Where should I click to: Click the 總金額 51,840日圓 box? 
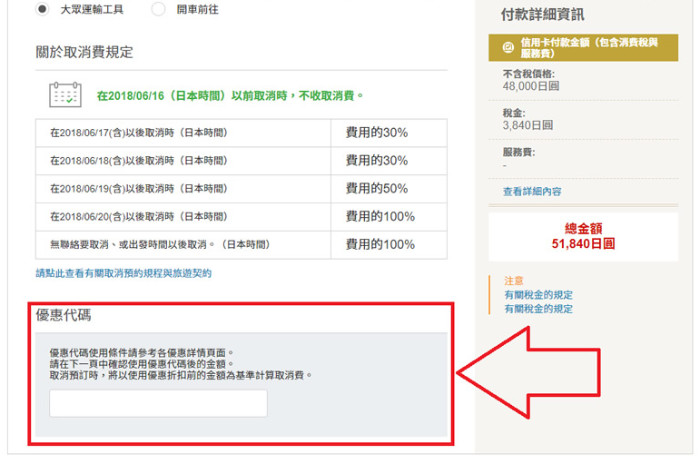583,237
